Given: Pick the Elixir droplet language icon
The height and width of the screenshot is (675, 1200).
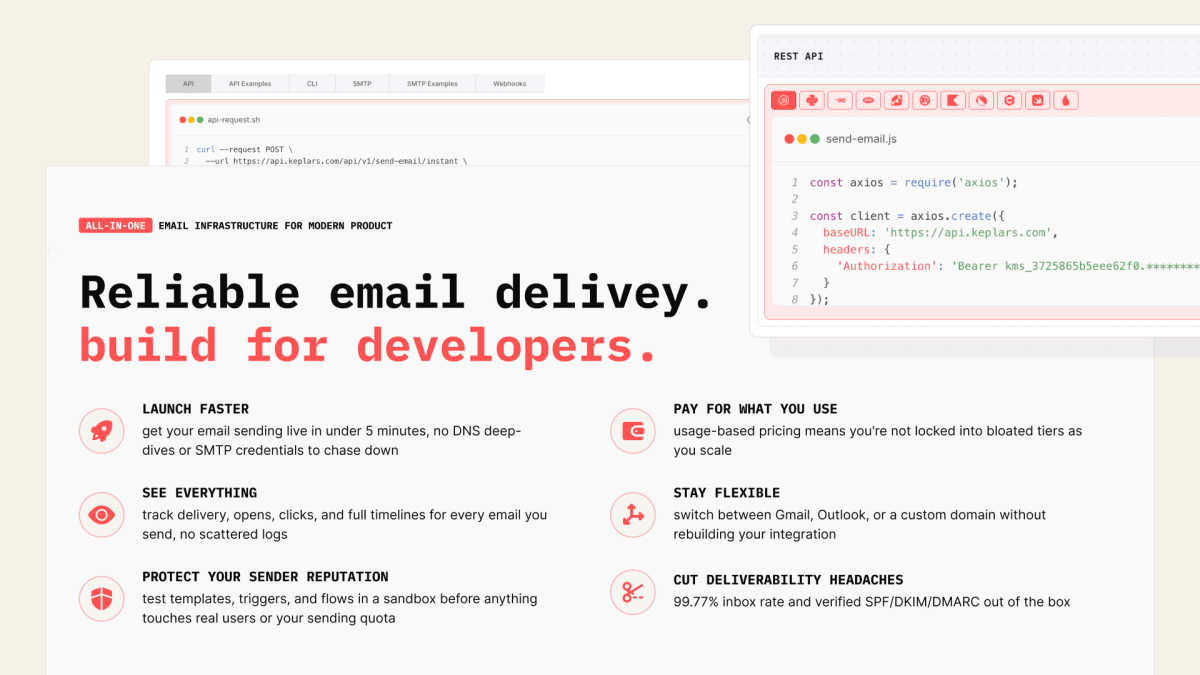Looking at the screenshot, I should (x=1066, y=100).
